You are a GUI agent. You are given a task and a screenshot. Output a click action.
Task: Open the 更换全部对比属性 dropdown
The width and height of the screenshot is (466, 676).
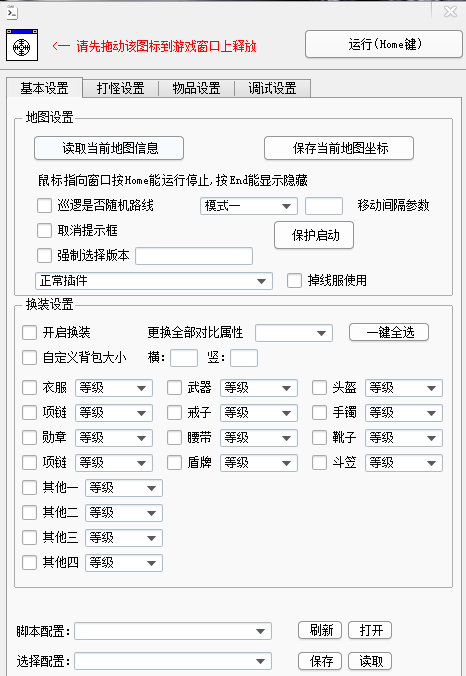tap(294, 333)
